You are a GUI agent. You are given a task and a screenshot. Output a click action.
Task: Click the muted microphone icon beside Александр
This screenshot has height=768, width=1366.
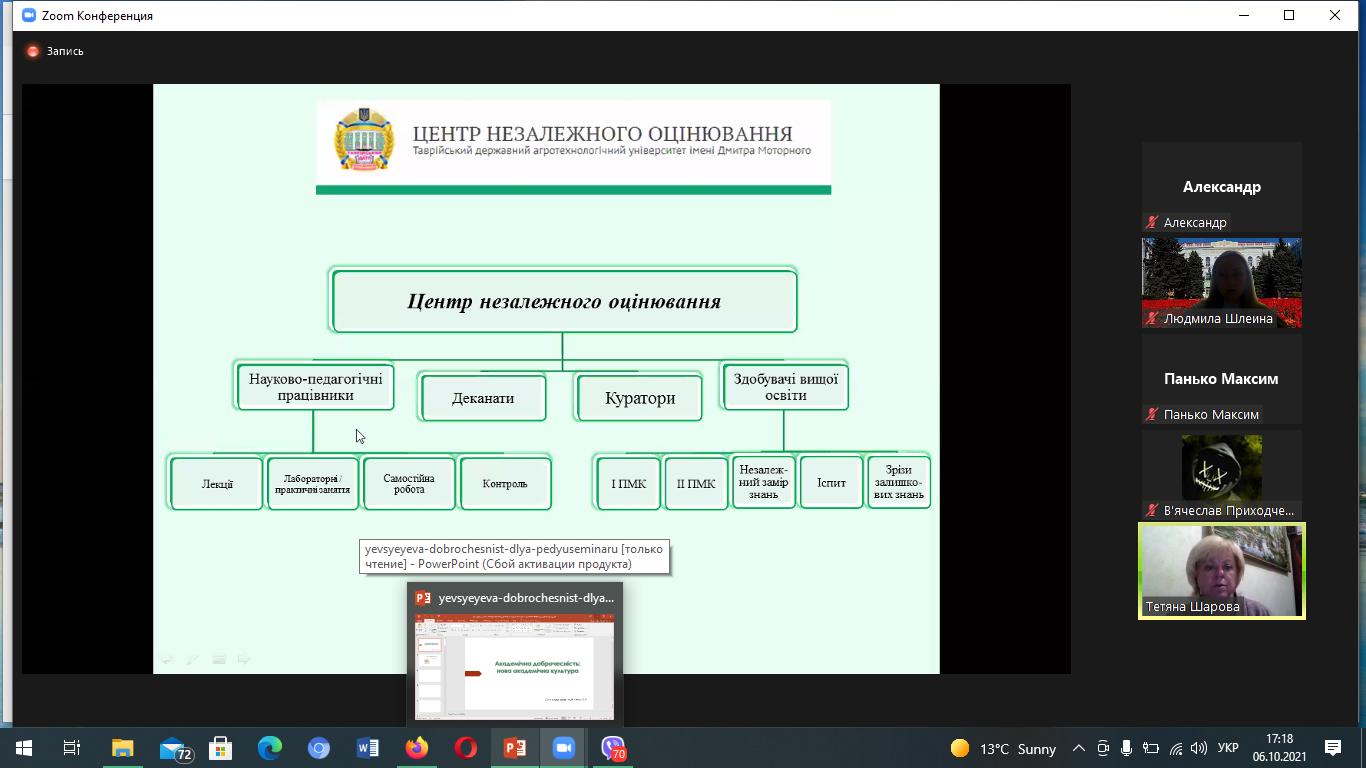(1152, 223)
